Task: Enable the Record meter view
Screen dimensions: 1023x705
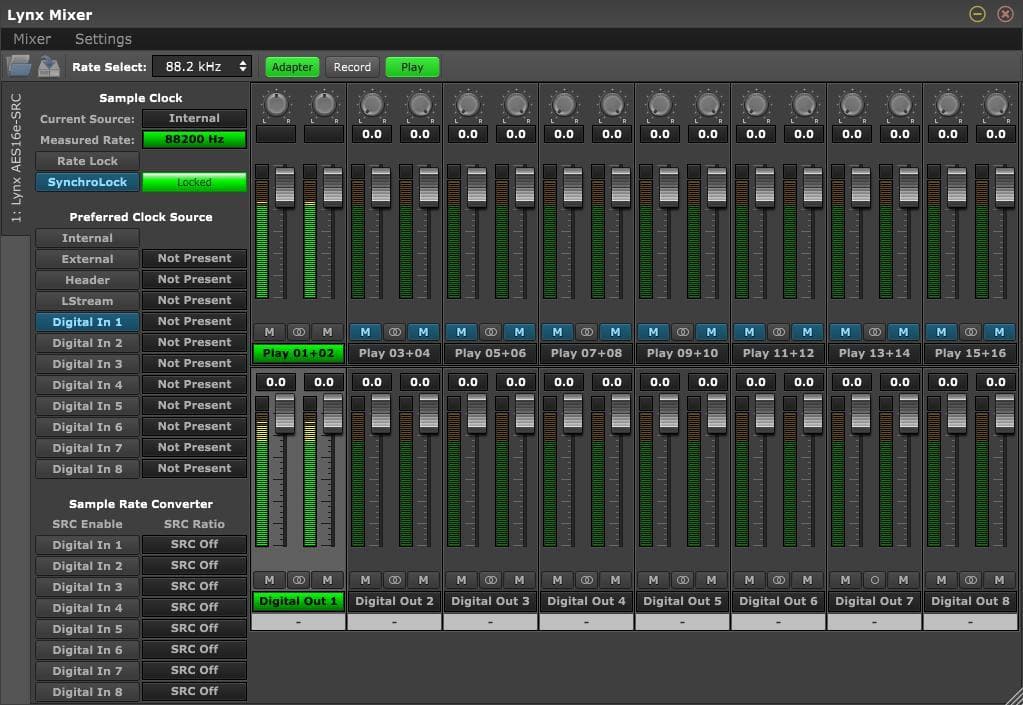Action: (352, 67)
